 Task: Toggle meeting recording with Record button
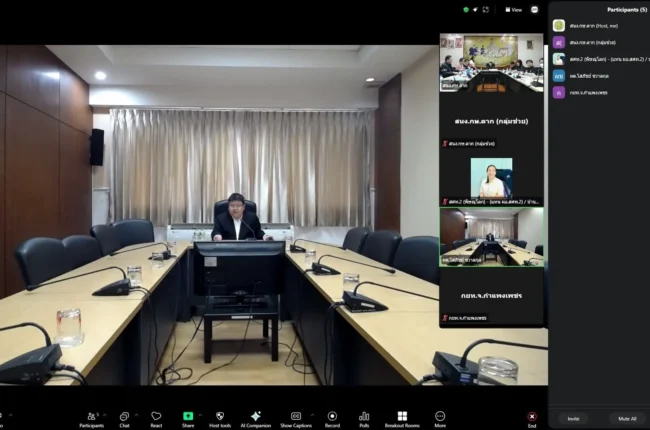click(332, 419)
